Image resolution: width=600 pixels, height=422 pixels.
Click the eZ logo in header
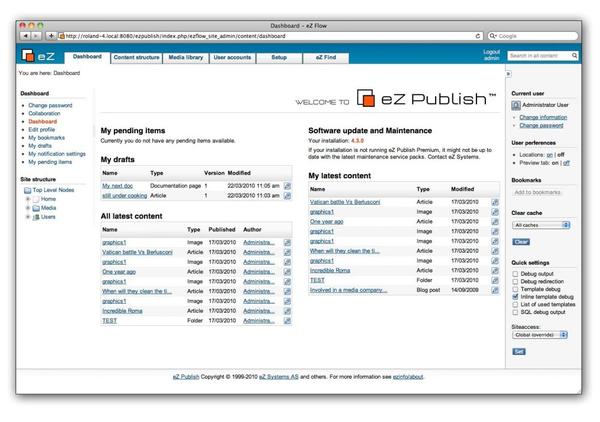click(x=38, y=56)
